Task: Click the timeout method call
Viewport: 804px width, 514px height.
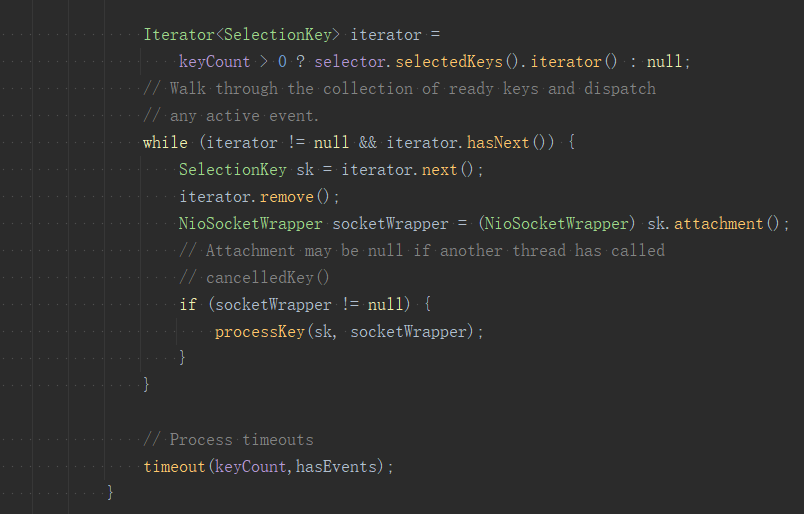Action: click(x=175, y=466)
